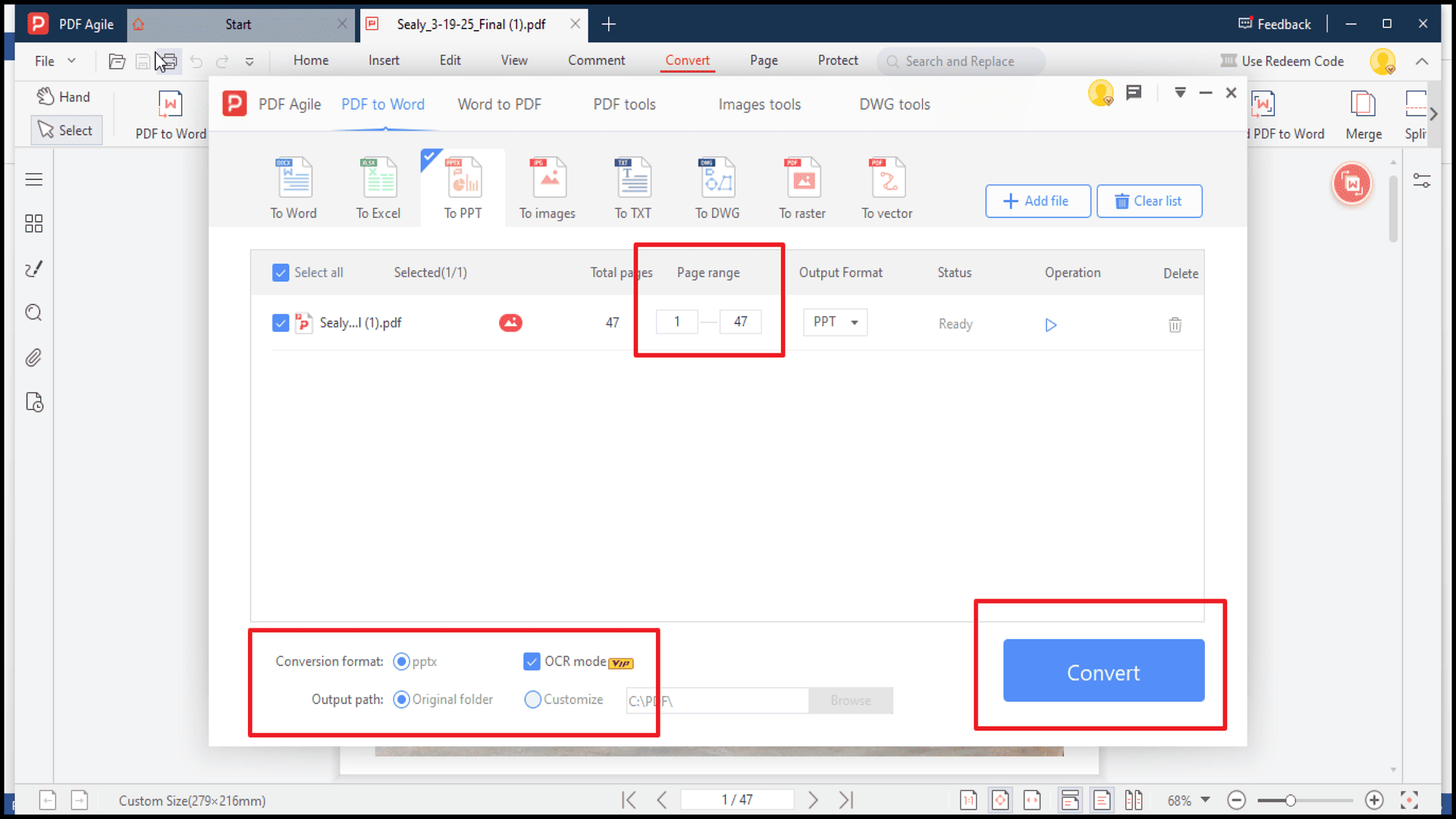
Task: Switch to DWG tools tab
Action: pyautogui.click(x=894, y=105)
